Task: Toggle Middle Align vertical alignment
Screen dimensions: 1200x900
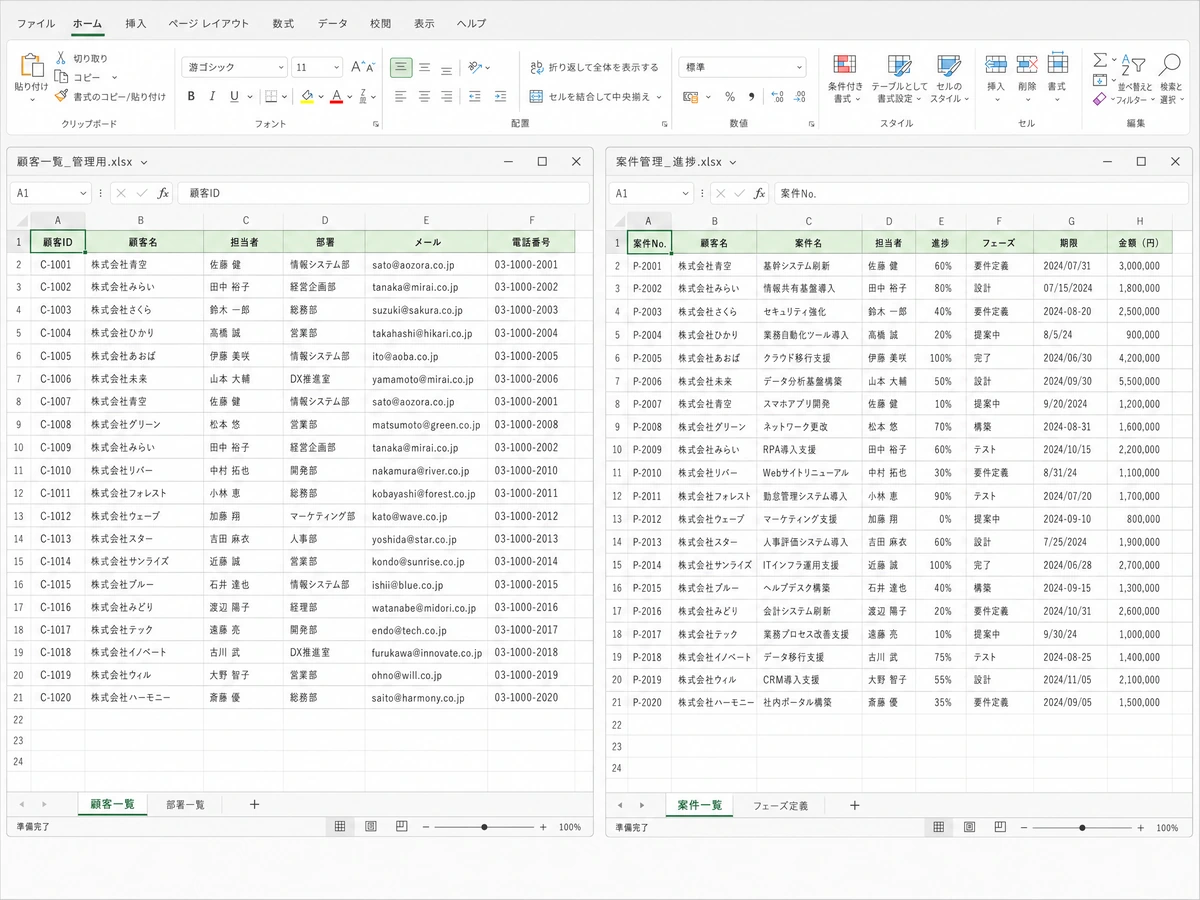Action: tap(424, 67)
